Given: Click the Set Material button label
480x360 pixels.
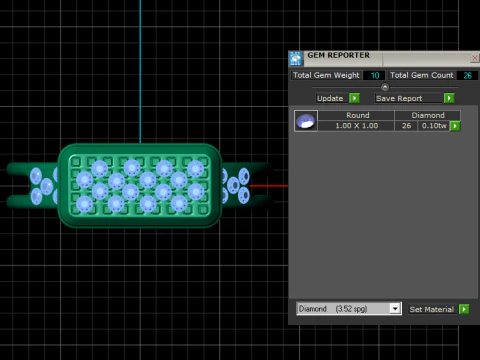Looking at the screenshot, I should [431, 309].
